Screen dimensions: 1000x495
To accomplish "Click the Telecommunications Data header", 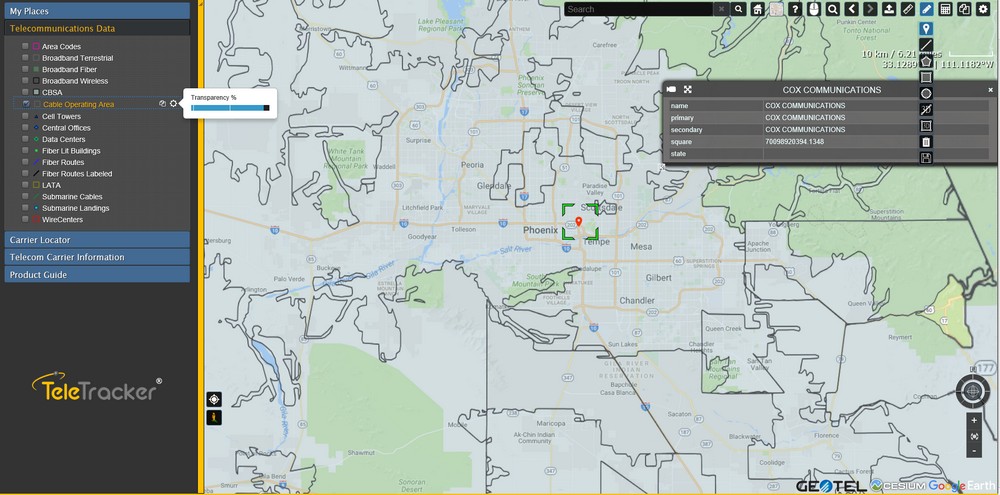I will click(x=96, y=29).
